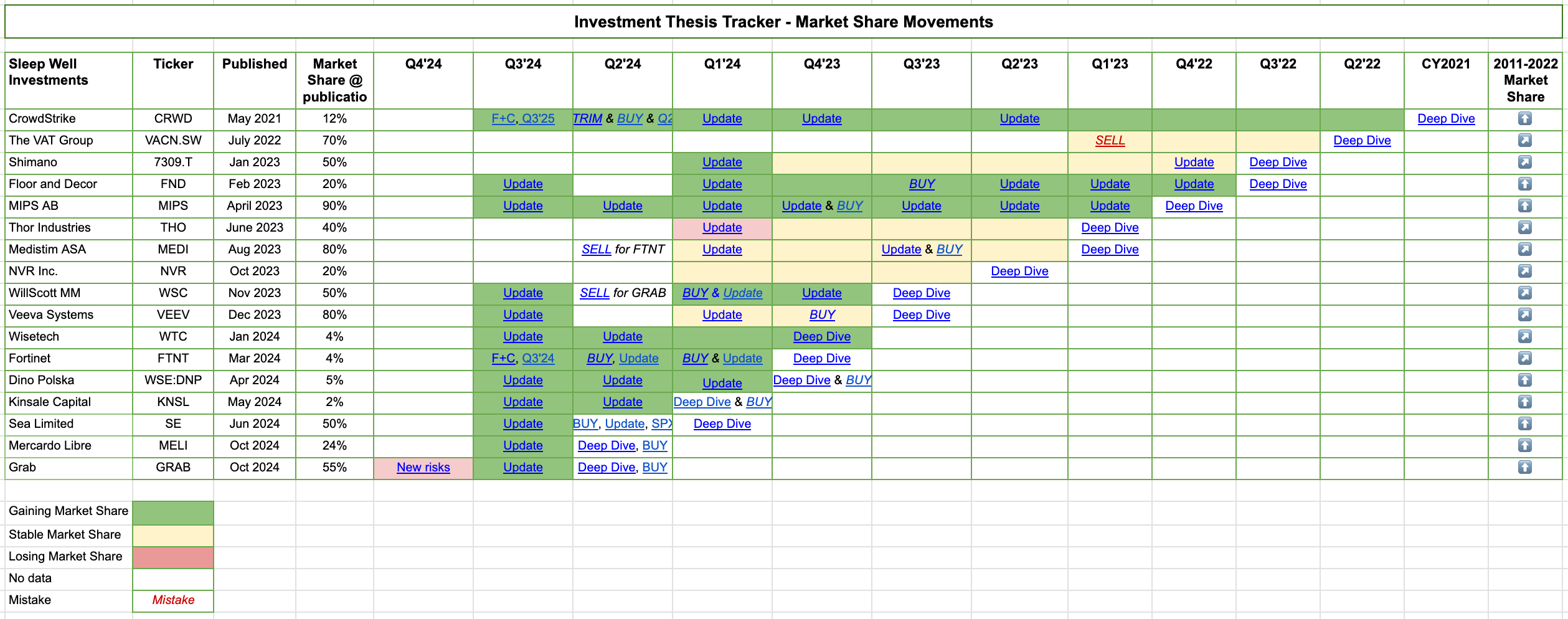Click the diagonal-arrow icon in the Thor Industries row
The height and width of the screenshot is (619, 1568).
point(1524,227)
